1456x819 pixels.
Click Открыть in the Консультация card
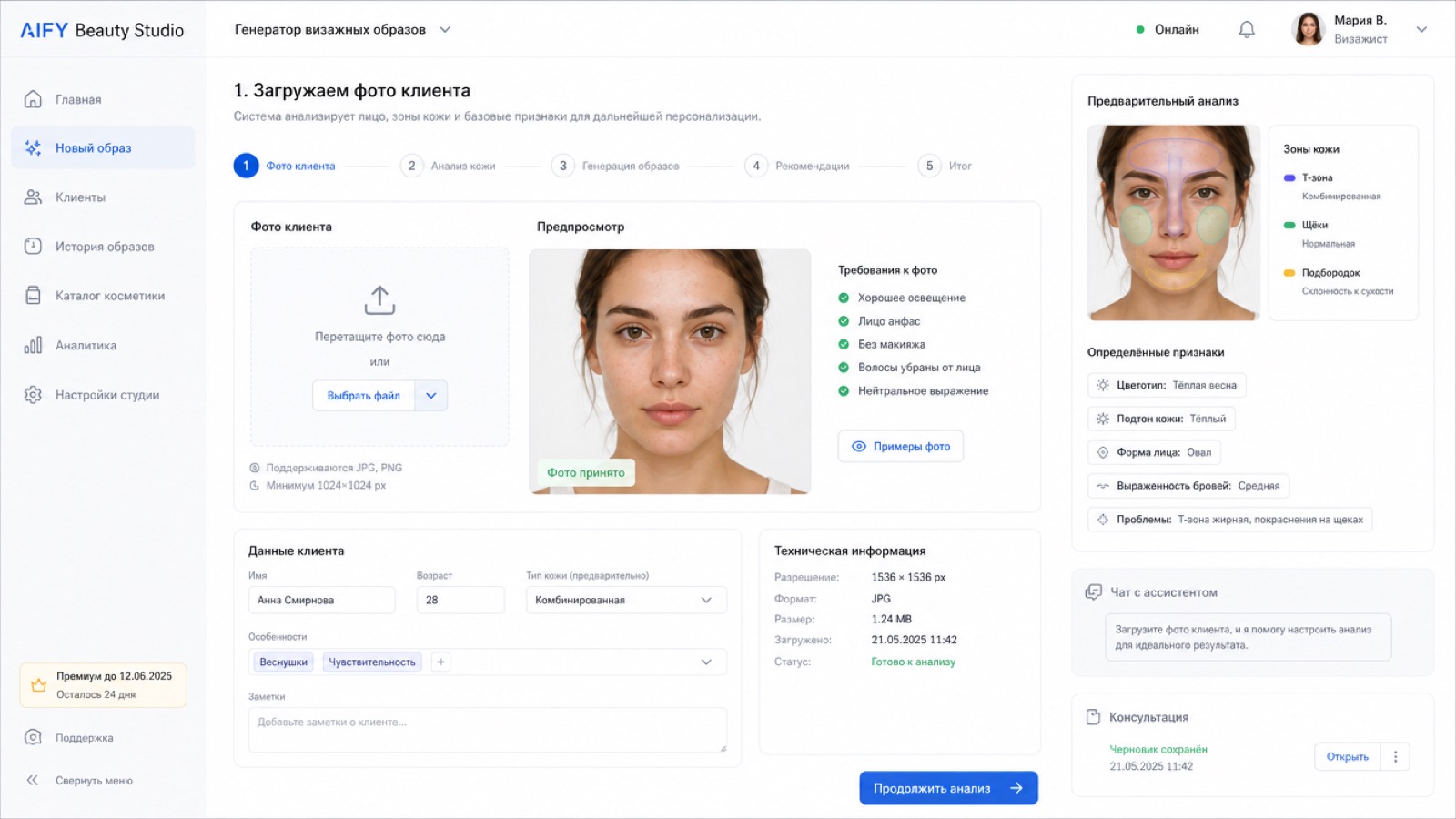1348,756
